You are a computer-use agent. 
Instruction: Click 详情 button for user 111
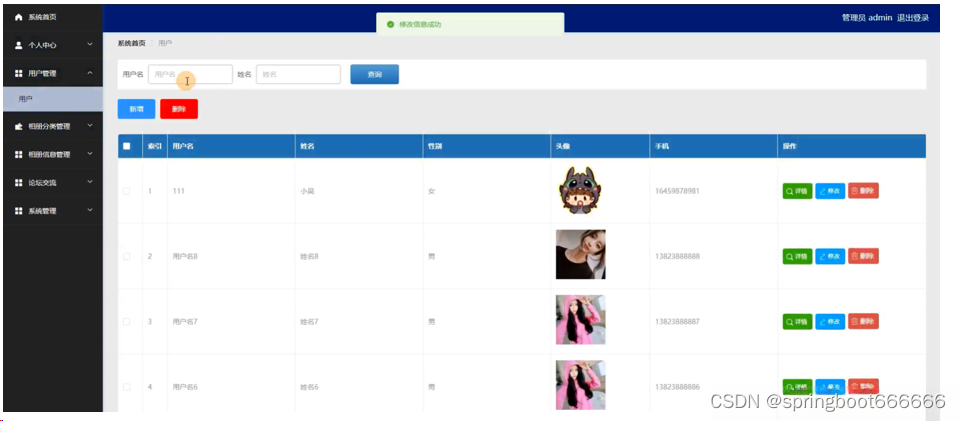pyautogui.click(x=797, y=191)
